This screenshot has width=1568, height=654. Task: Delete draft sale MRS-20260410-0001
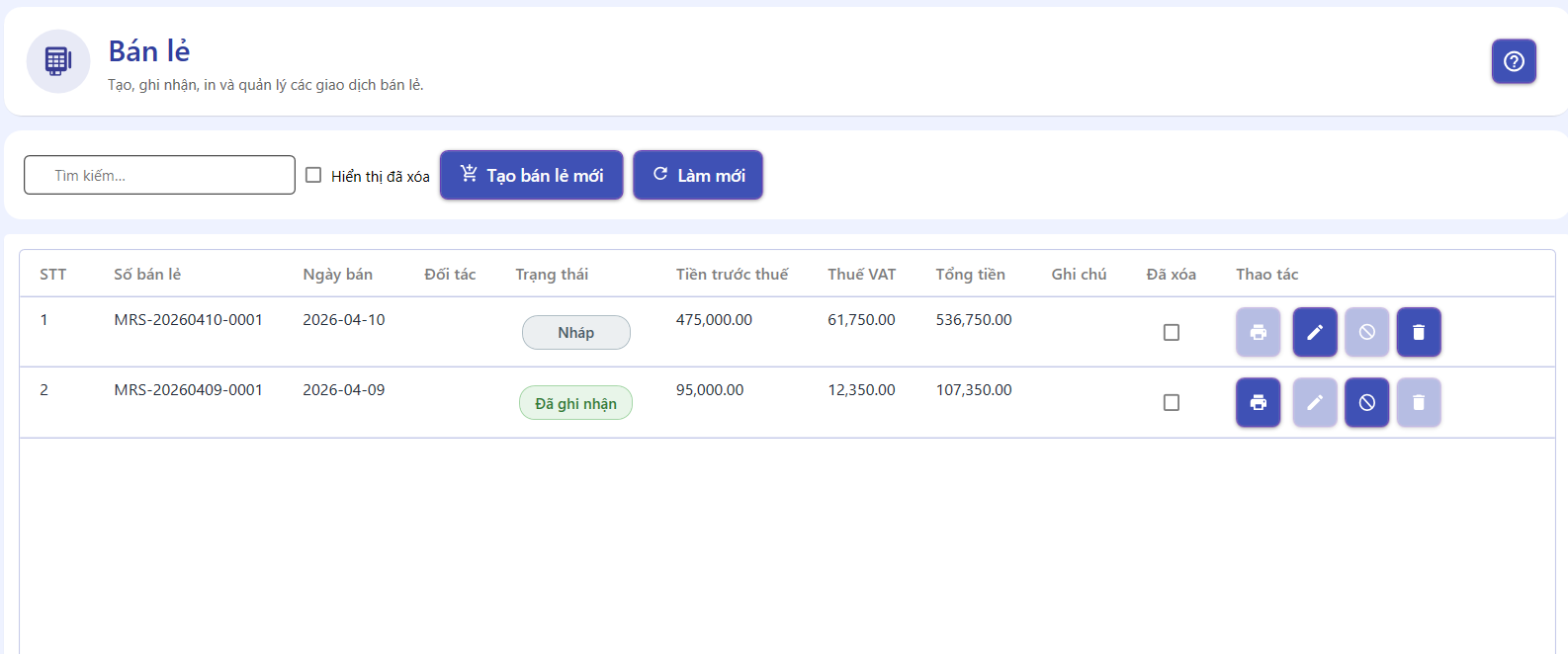(1418, 332)
